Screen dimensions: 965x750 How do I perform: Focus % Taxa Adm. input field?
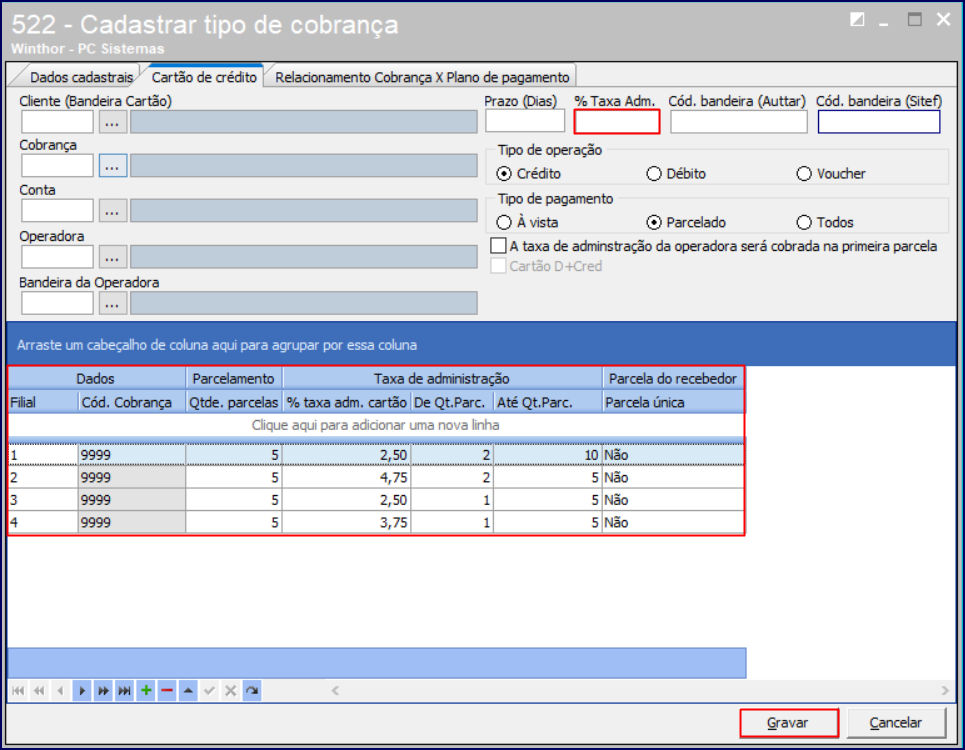coord(617,122)
